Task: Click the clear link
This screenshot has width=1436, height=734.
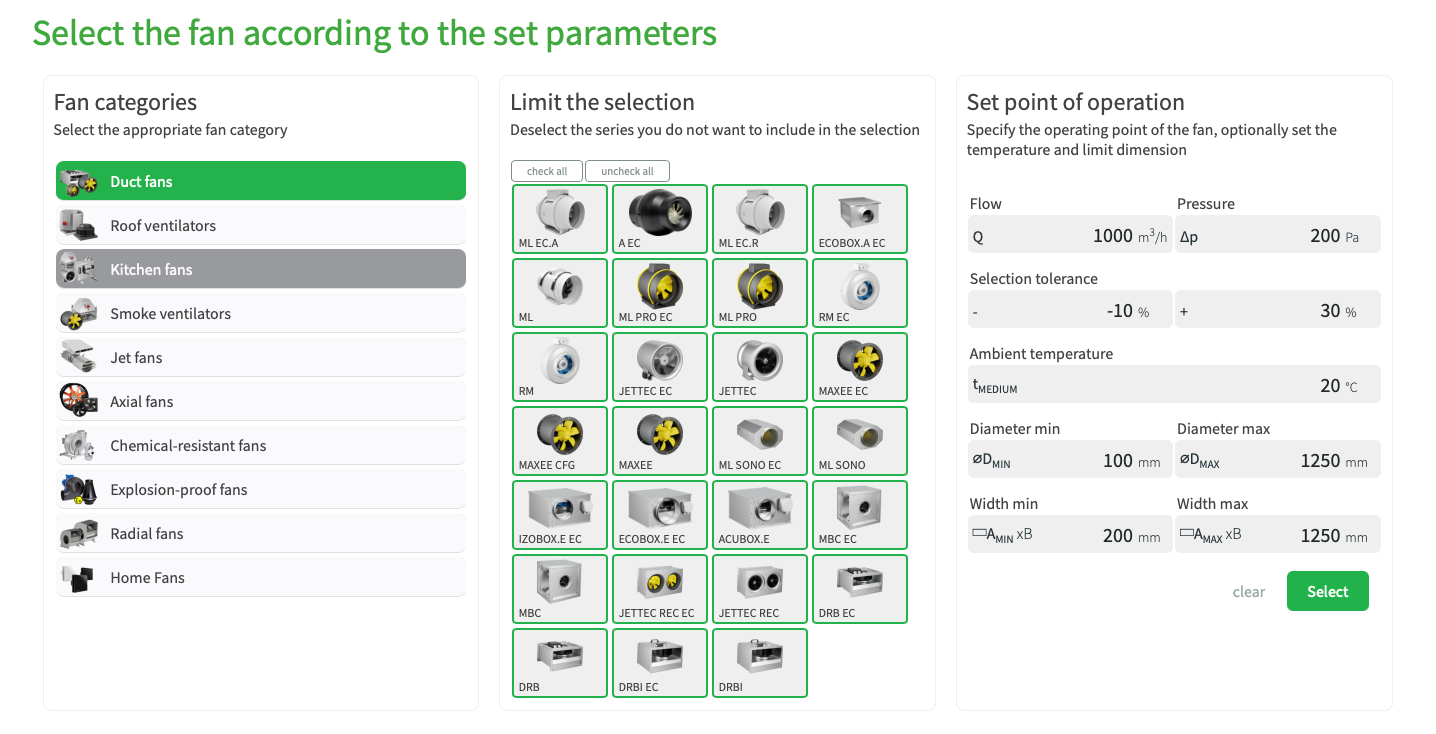Action: [1249, 592]
